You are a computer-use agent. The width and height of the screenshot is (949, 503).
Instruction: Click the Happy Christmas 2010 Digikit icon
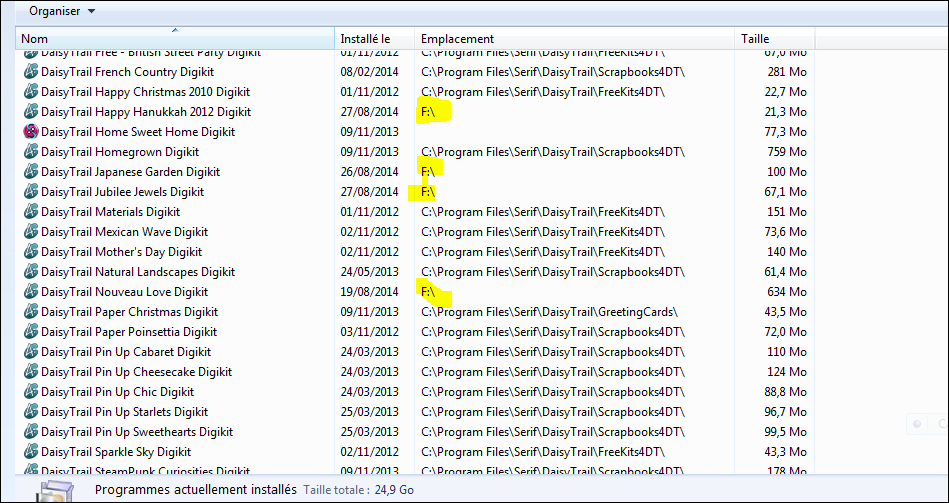coord(31,92)
